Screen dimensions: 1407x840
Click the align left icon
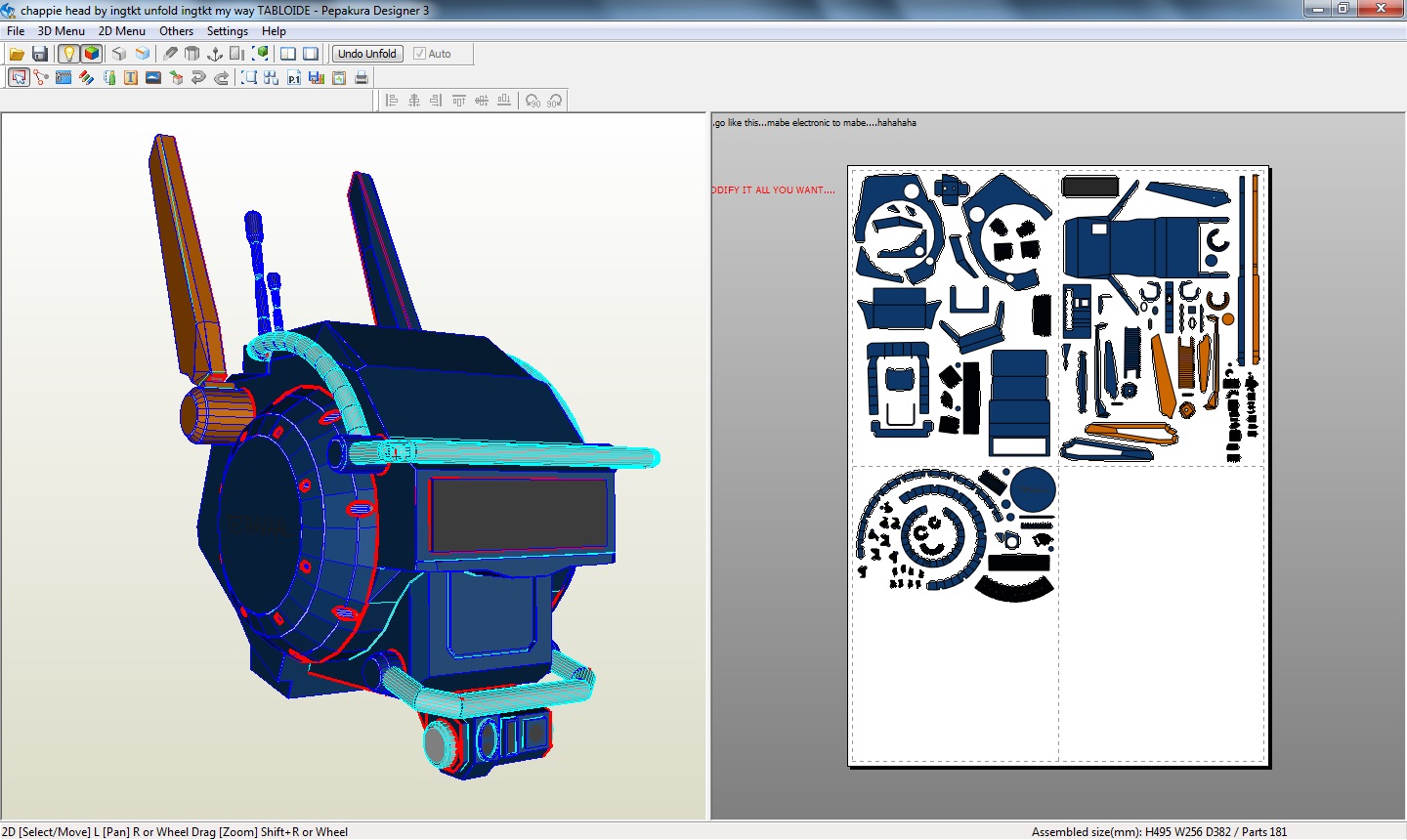[392, 100]
